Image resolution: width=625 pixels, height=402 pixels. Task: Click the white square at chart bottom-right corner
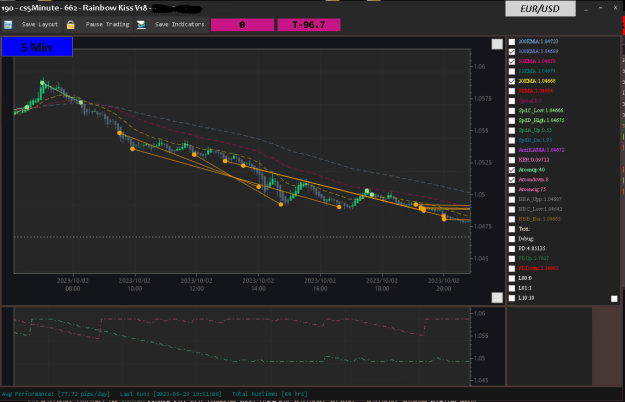497,298
